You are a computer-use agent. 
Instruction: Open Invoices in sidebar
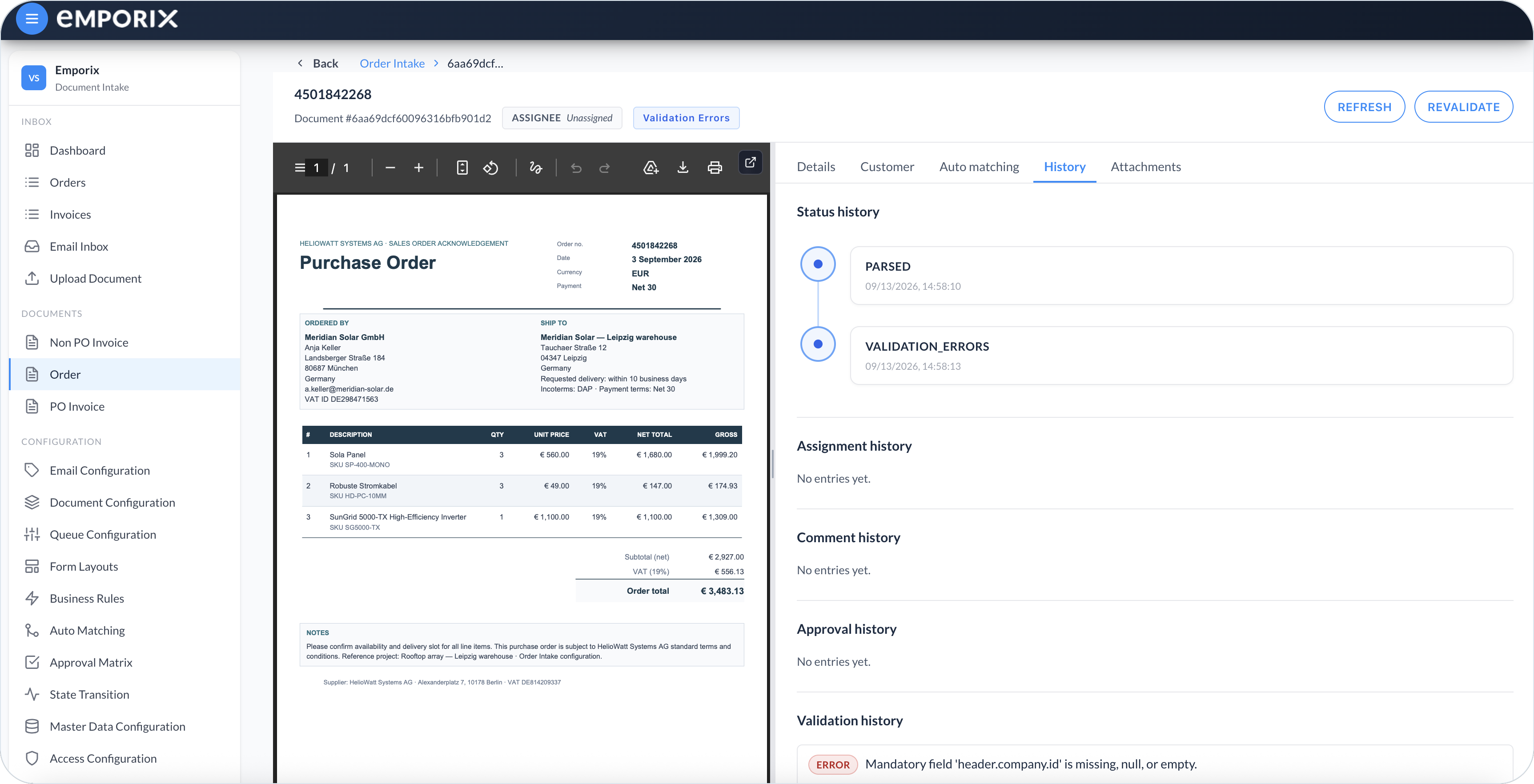(x=124, y=215)
